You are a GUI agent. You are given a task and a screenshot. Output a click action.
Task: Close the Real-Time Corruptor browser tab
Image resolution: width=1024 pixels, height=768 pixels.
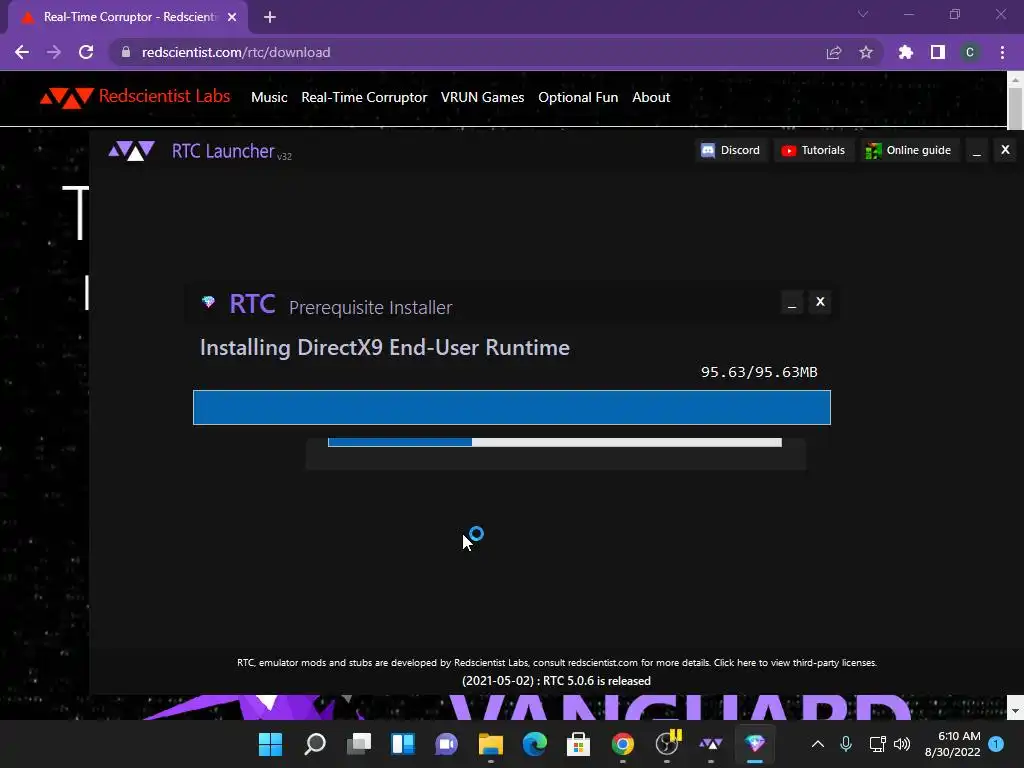pyautogui.click(x=232, y=17)
